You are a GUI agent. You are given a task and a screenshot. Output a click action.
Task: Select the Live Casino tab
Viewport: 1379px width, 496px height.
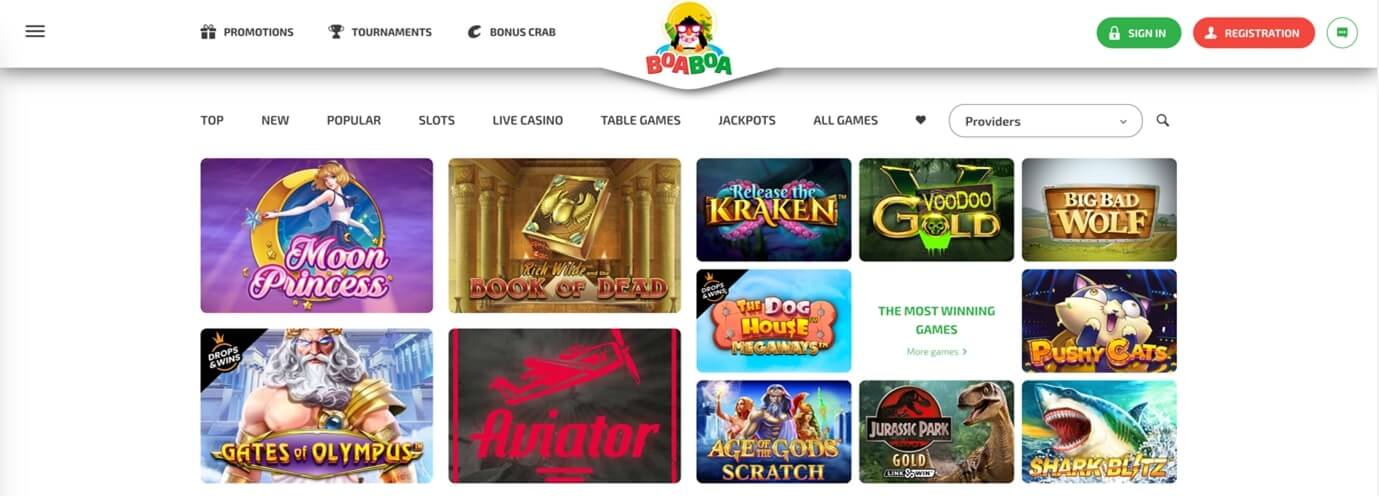point(528,120)
